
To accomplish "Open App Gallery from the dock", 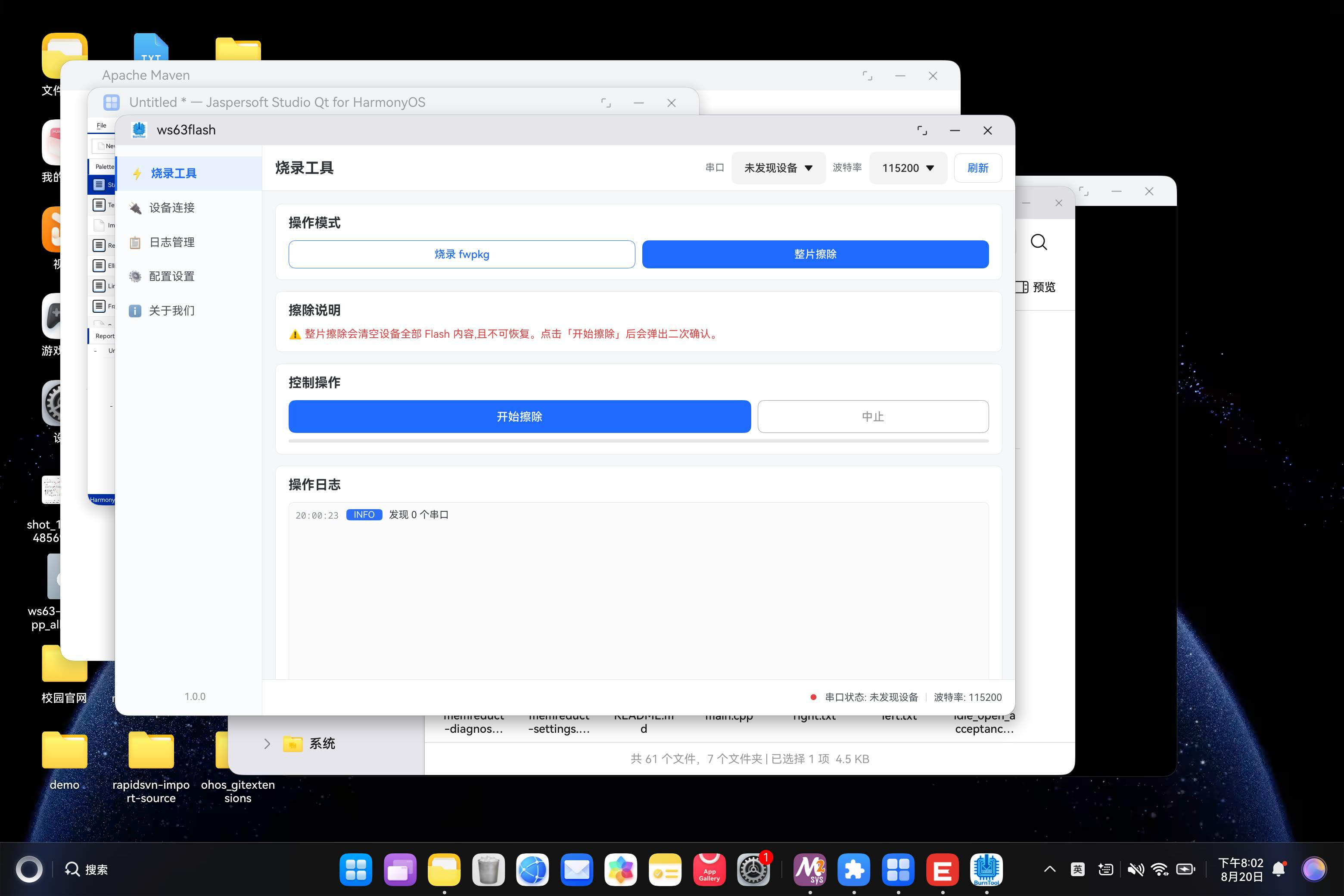I will tap(709, 870).
